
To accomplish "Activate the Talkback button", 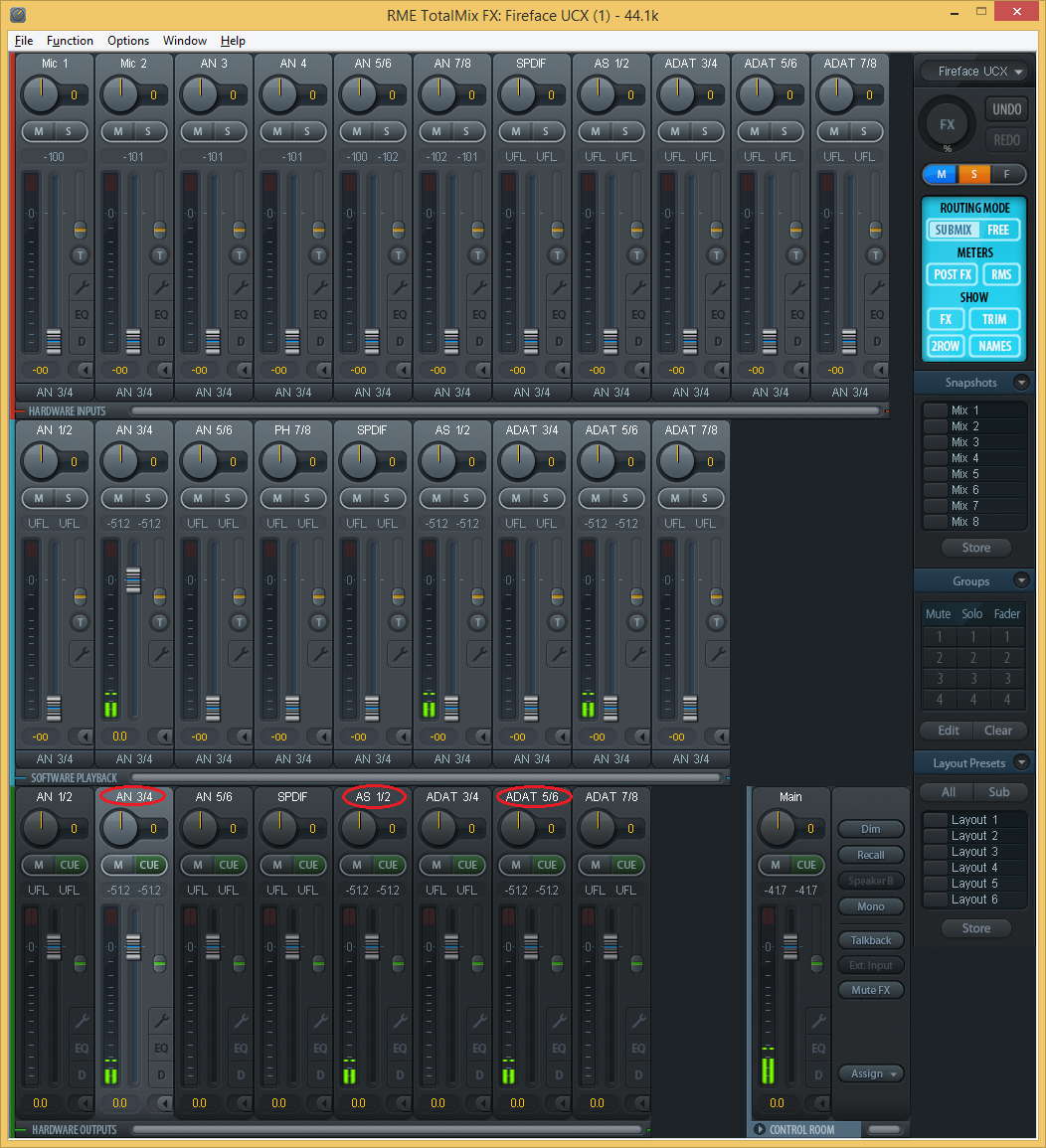I will tap(870, 941).
